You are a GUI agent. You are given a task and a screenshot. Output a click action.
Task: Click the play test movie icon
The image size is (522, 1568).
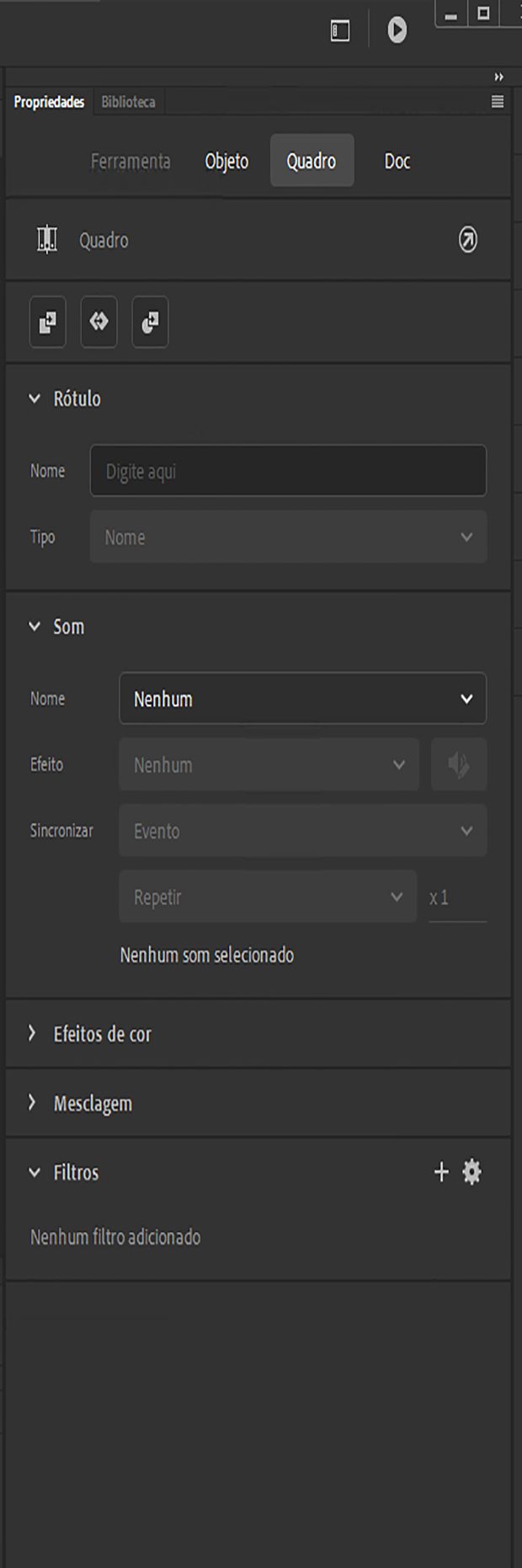(x=397, y=31)
